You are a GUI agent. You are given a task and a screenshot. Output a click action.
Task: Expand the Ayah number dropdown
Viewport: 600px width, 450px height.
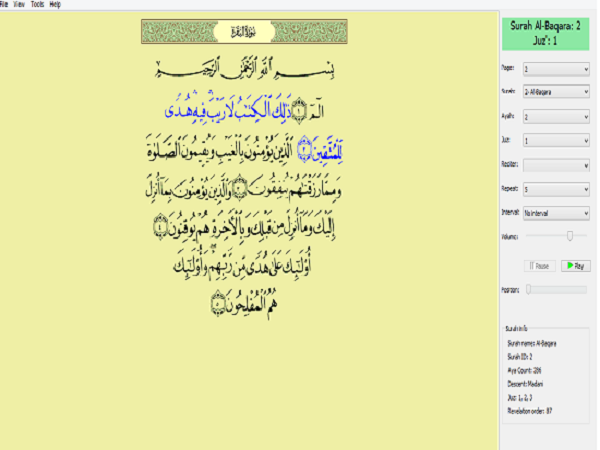(x=556, y=117)
